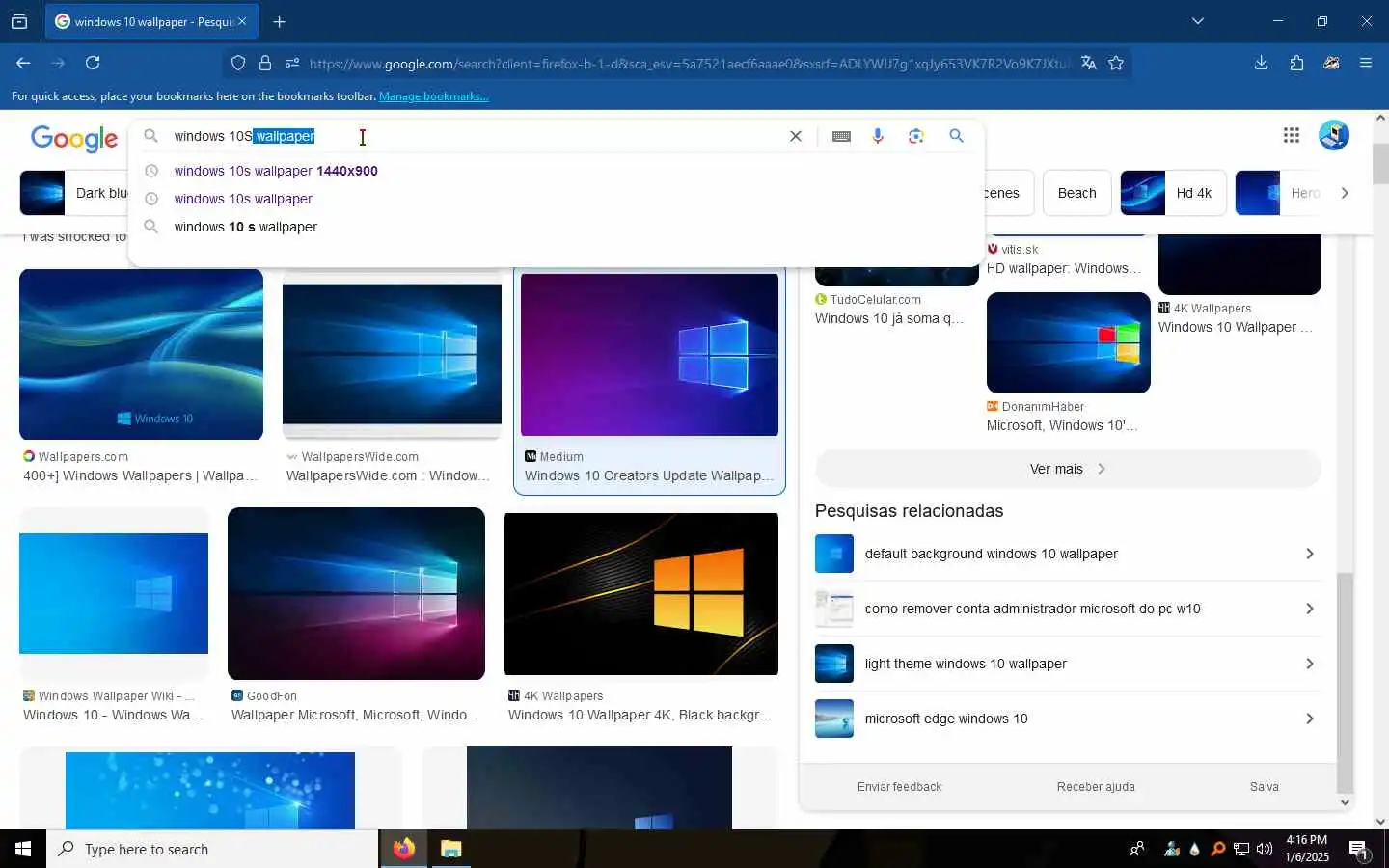This screenshot has width=1389, height=868.
Task: Open the Google apps grid
Action: point(1292,135)
